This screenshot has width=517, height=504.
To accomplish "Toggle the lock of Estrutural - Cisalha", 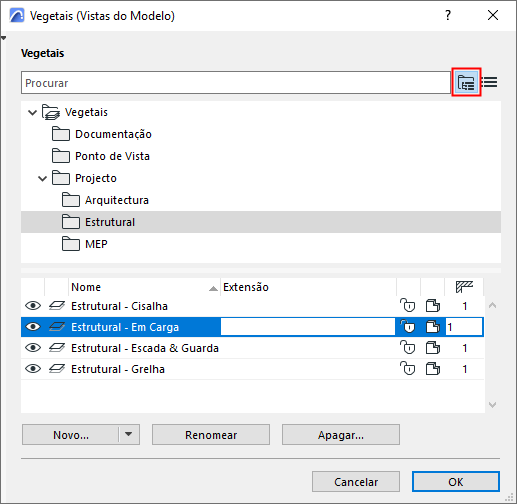I will coord(408,305).
